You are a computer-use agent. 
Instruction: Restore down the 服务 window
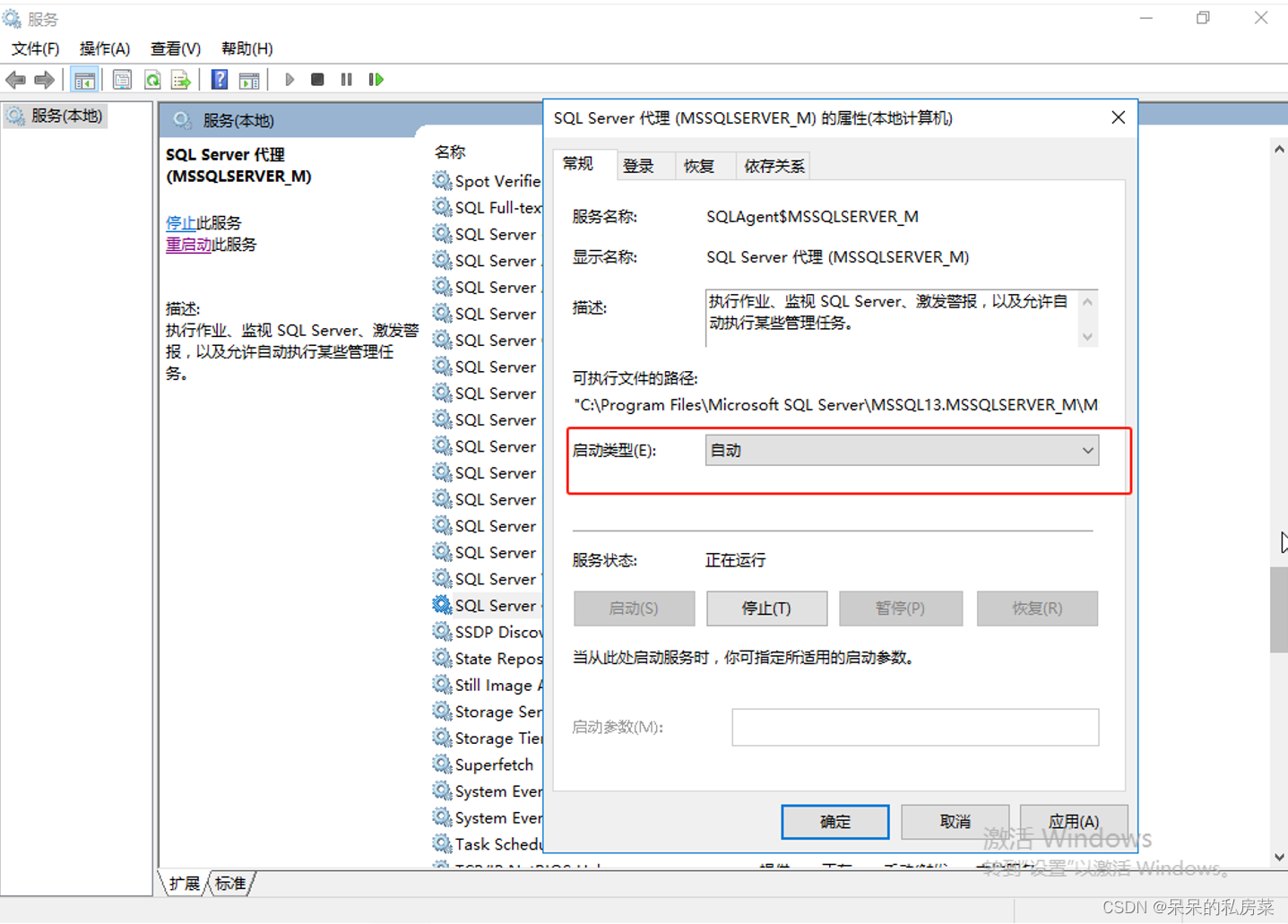coord(1203,18)
